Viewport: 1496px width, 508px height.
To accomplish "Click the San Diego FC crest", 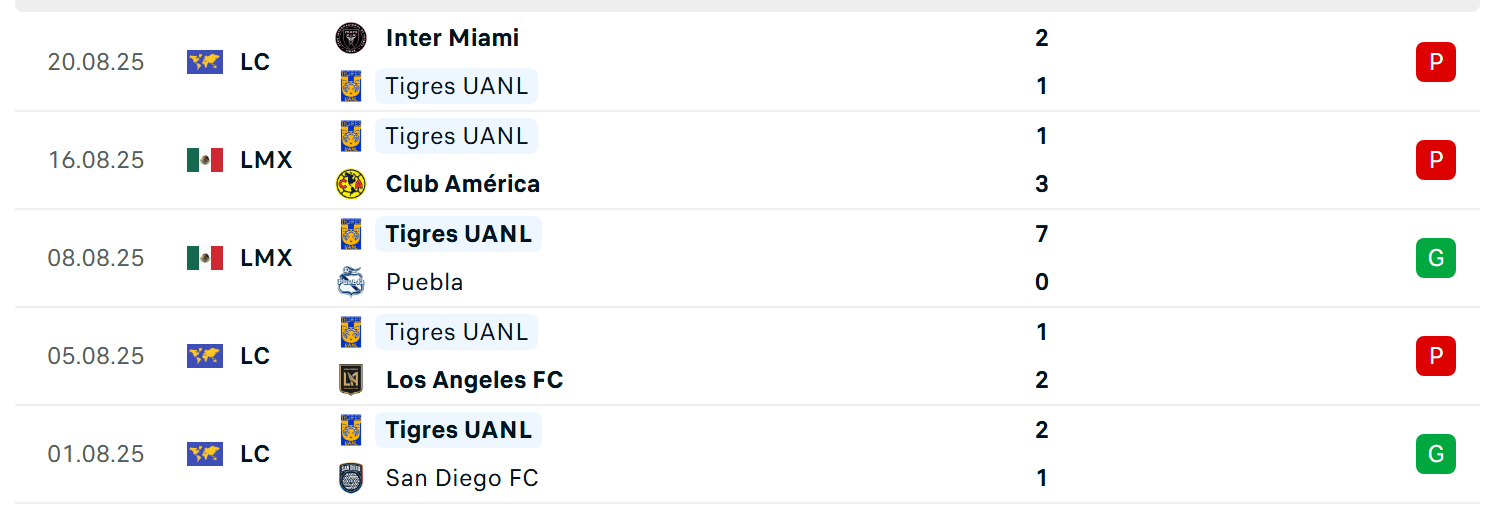I will coord(350,478).
